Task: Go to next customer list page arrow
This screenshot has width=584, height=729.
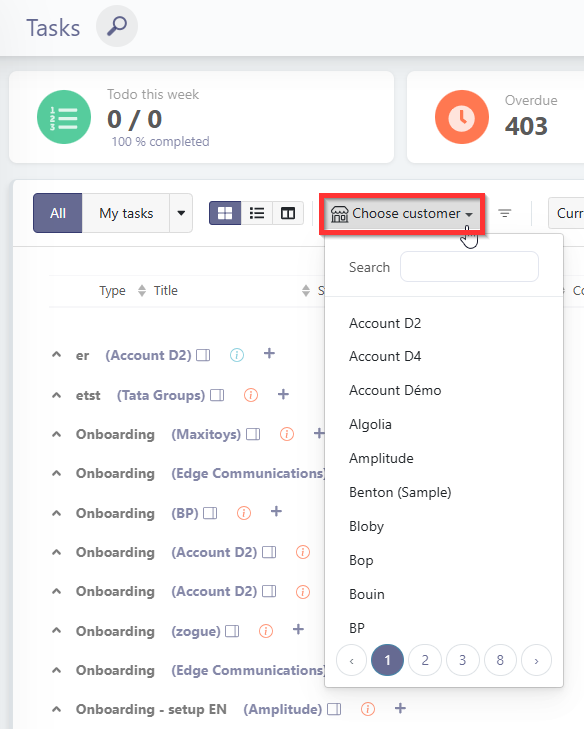Action: (537, 660)
